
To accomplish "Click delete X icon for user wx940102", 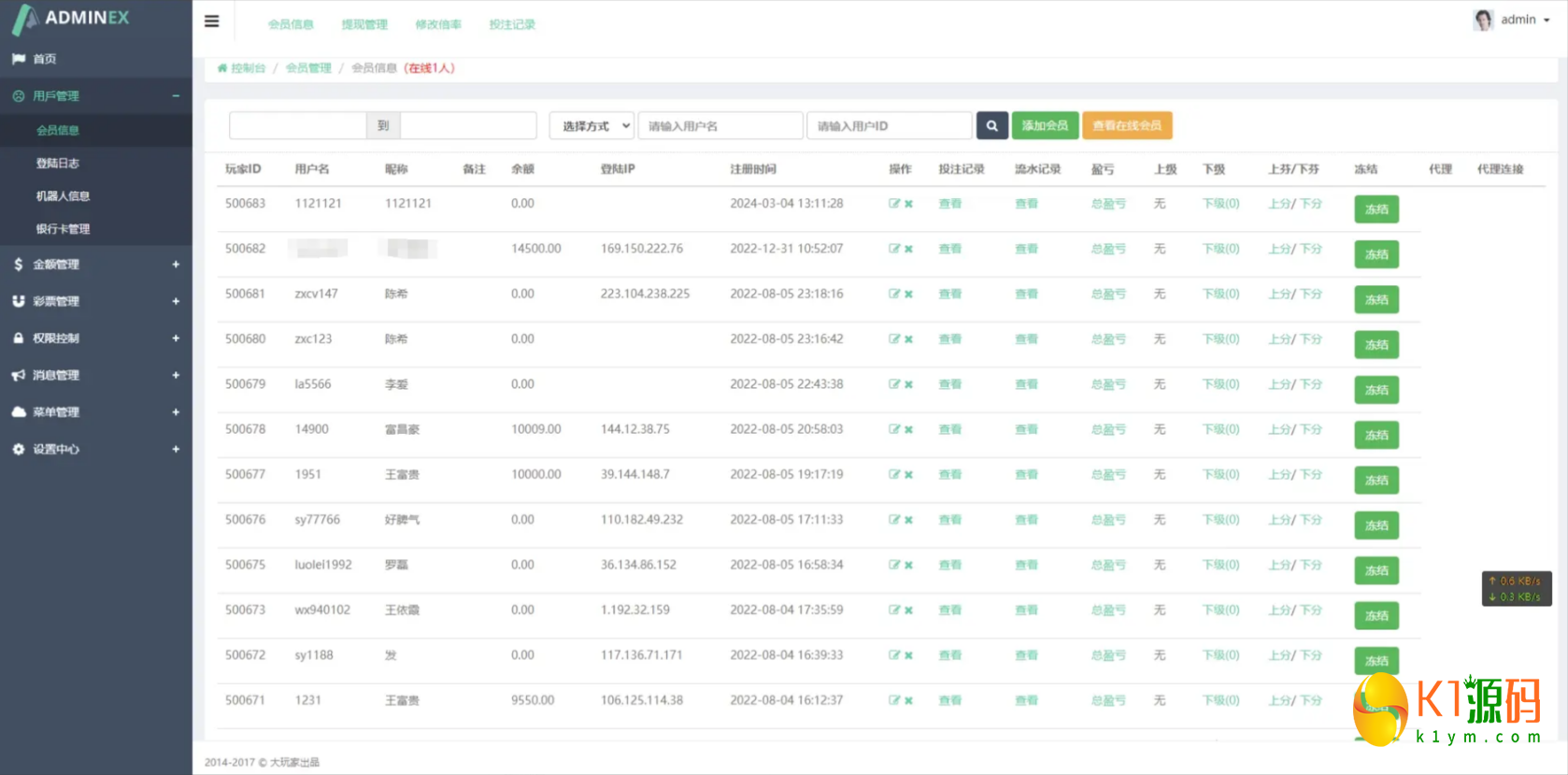I will click(908, 610).
